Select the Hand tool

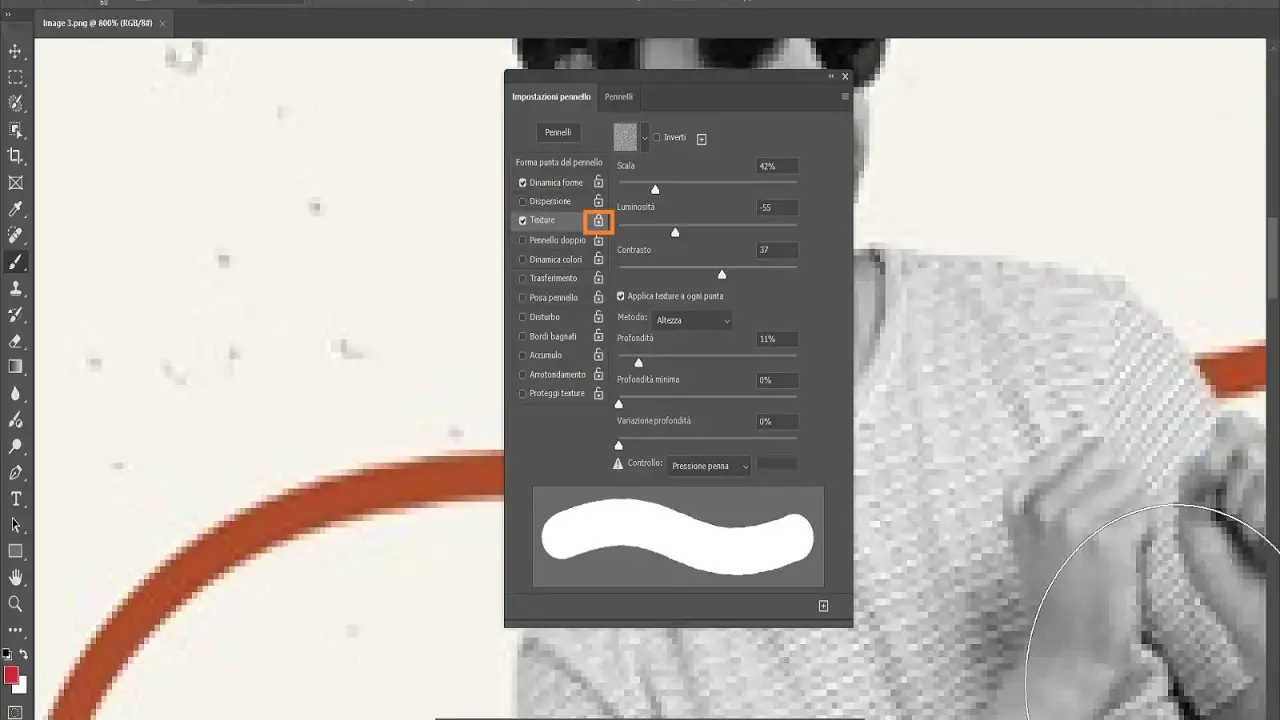point(15,577)
